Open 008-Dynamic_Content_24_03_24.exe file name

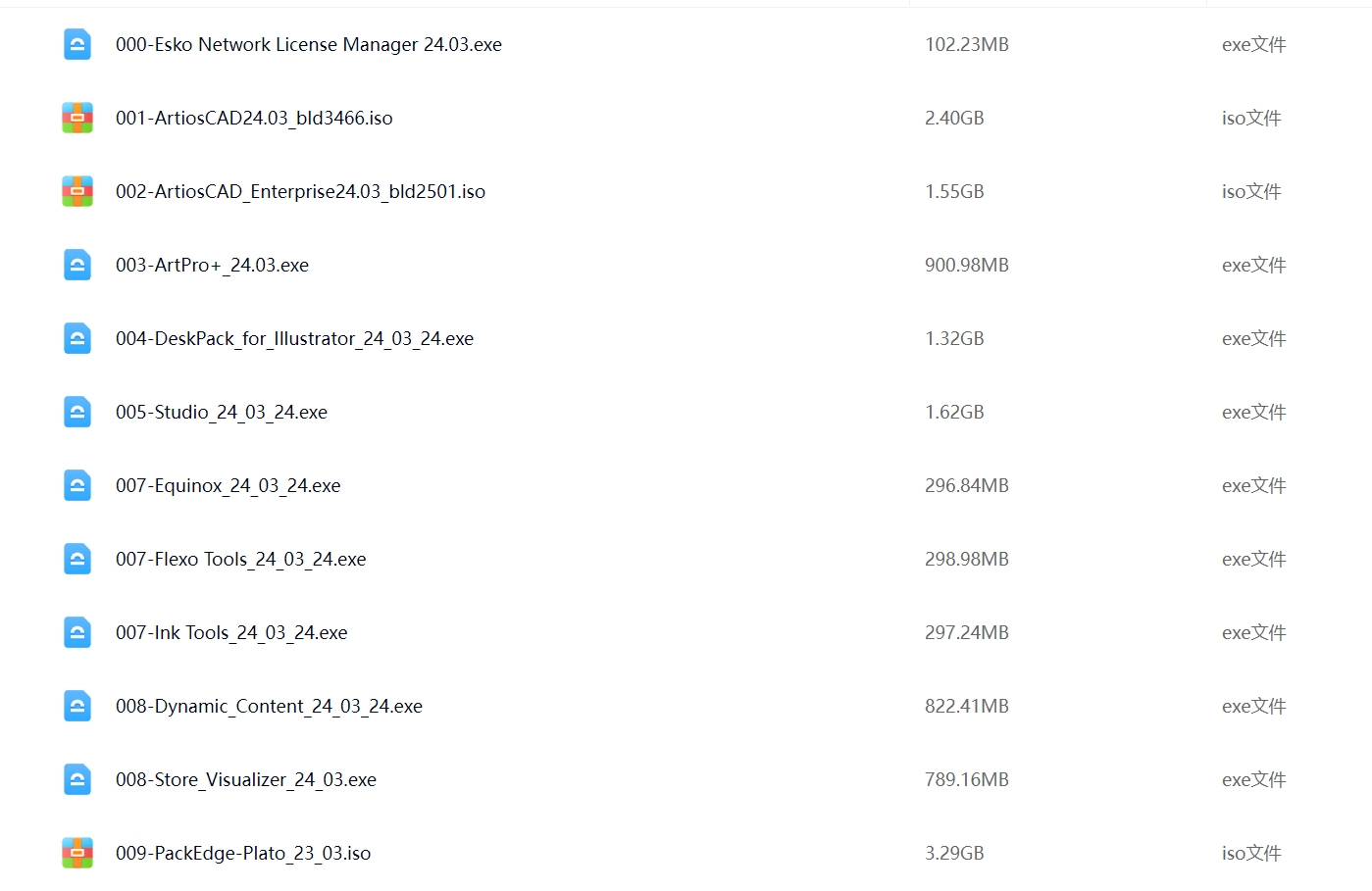click(x=269, y=707)
